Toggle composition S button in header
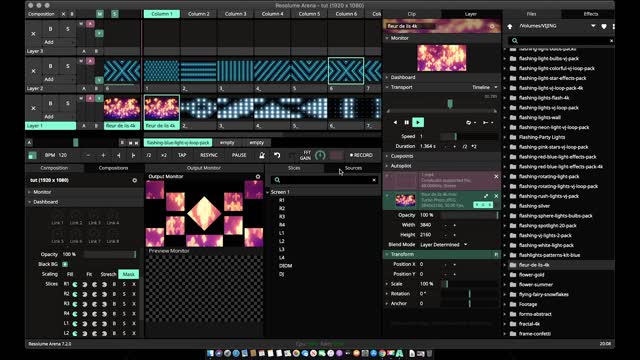This screenshot has width=640, height=360. click(x=115, y=14)
